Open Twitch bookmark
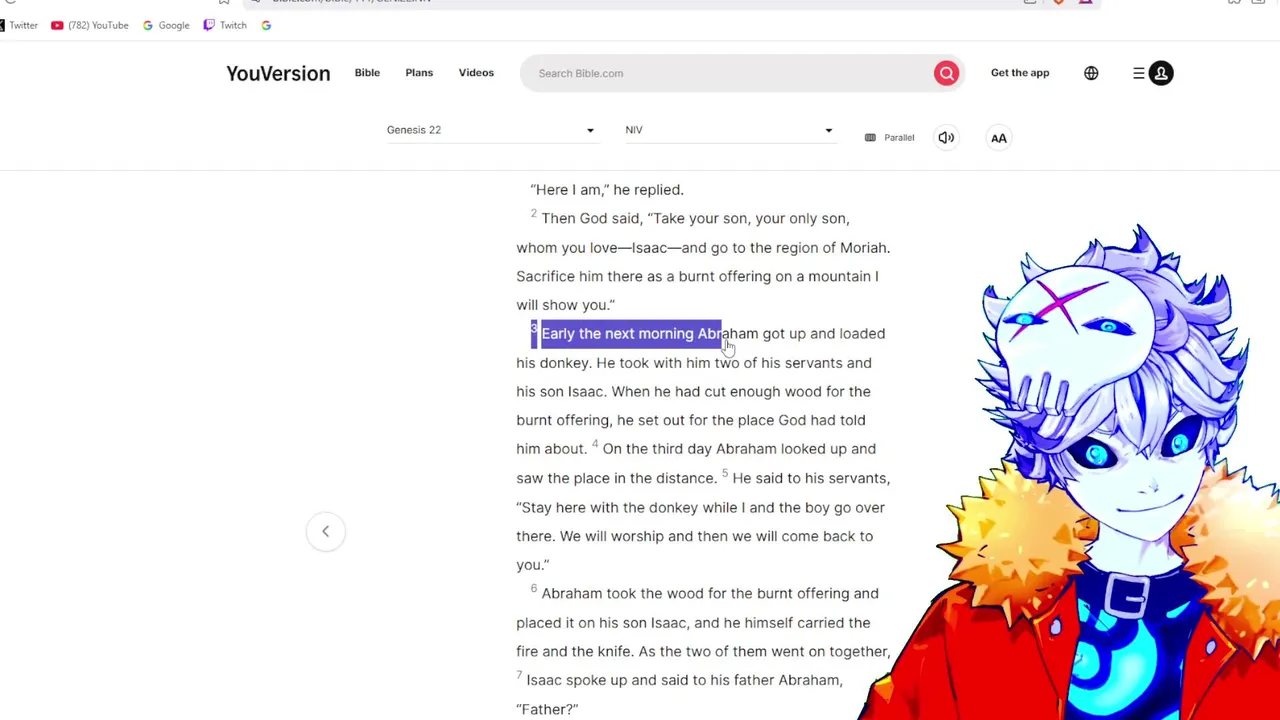The width and height of the screenshot is (1280, 720). click(225, 25)
